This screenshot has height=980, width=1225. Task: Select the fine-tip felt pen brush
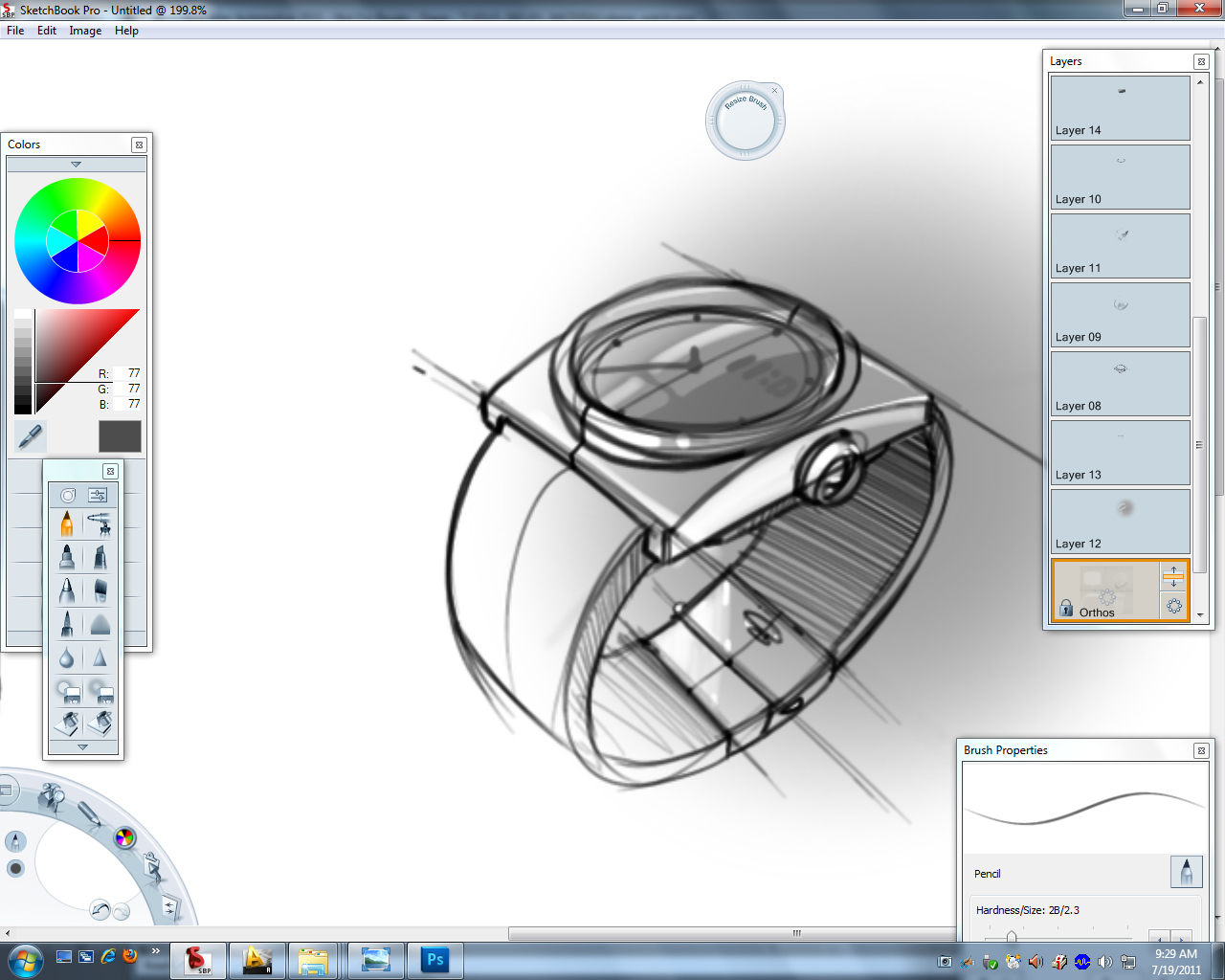point(67,623)
